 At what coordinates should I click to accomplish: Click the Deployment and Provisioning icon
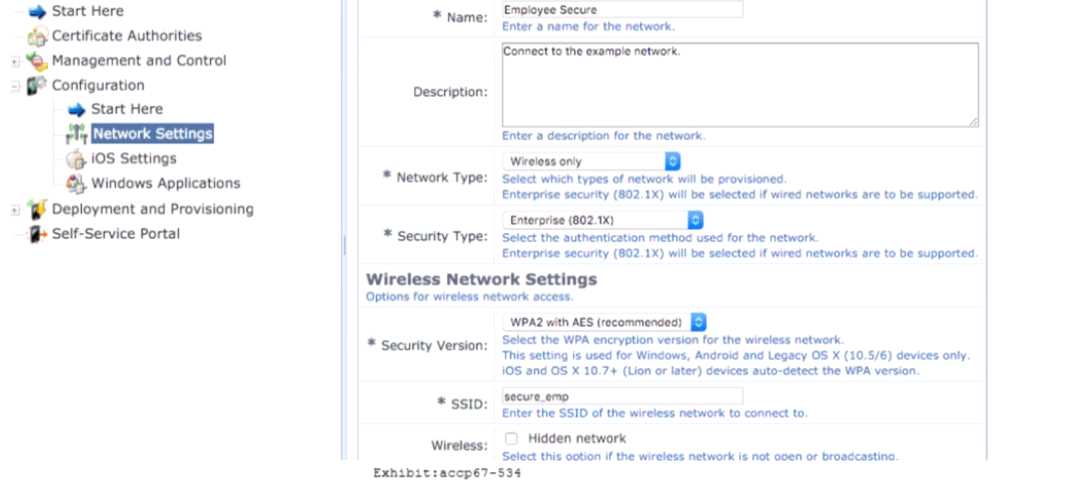37,209
